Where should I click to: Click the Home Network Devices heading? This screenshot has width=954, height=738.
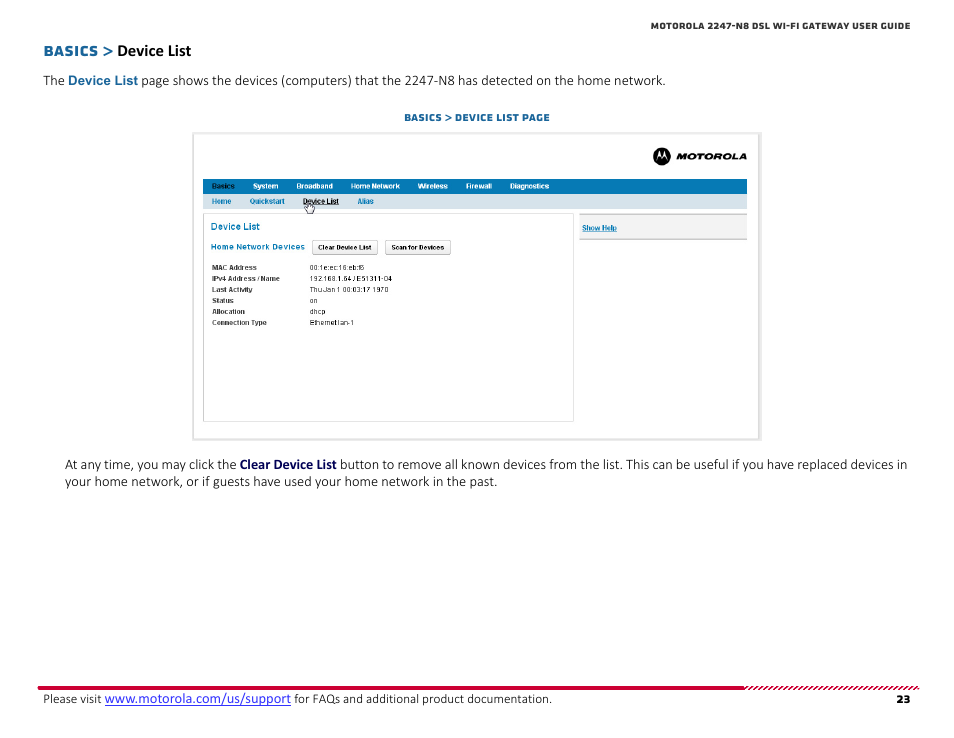(257, 247)
